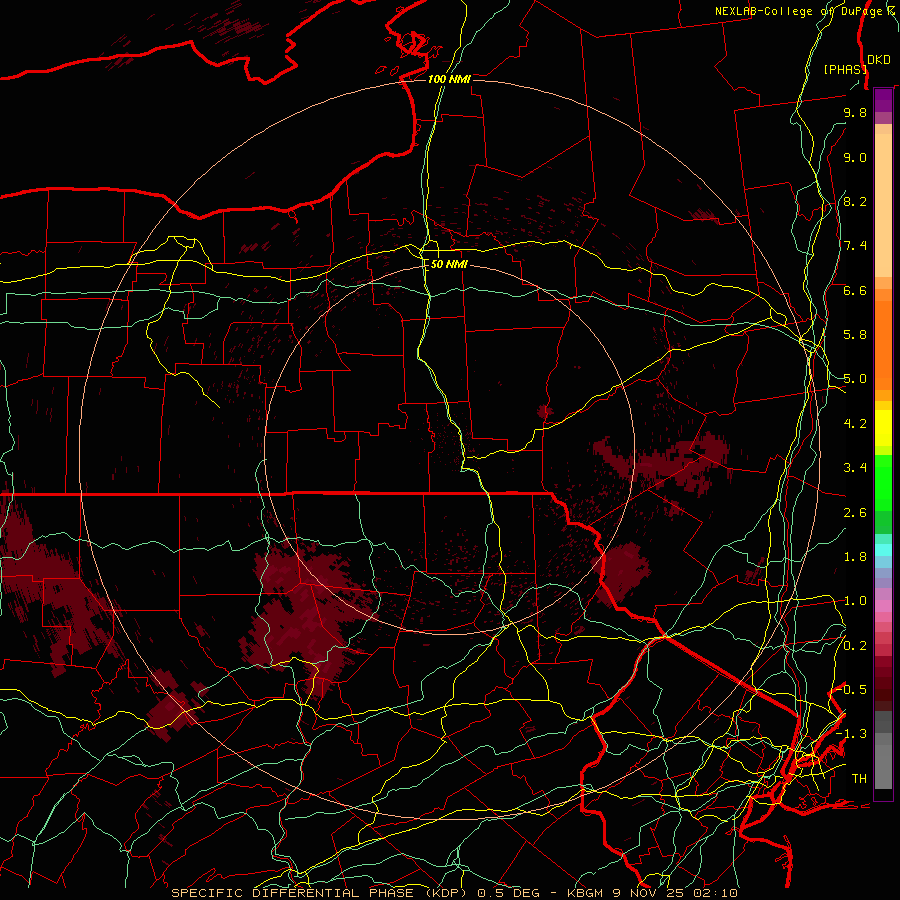Screen dimensions: 900x900
Task: Click the radar product title at the bottom
Action: point(454,893)
